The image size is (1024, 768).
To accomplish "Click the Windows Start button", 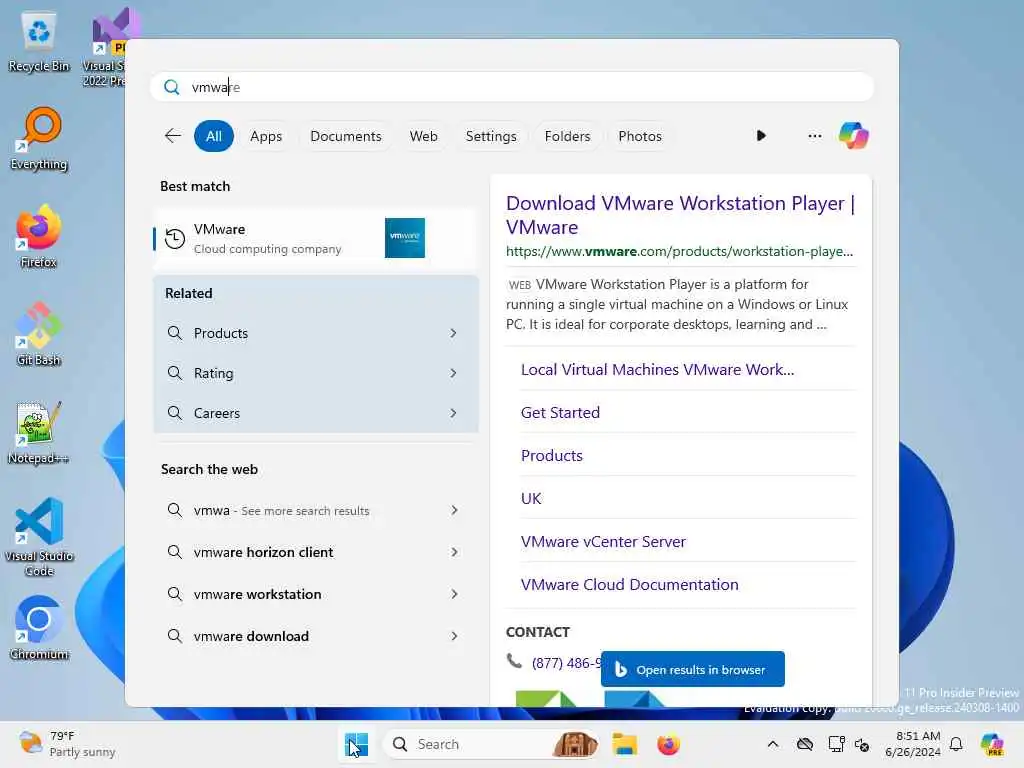I will pyautogui.click(x=356, y=744).
